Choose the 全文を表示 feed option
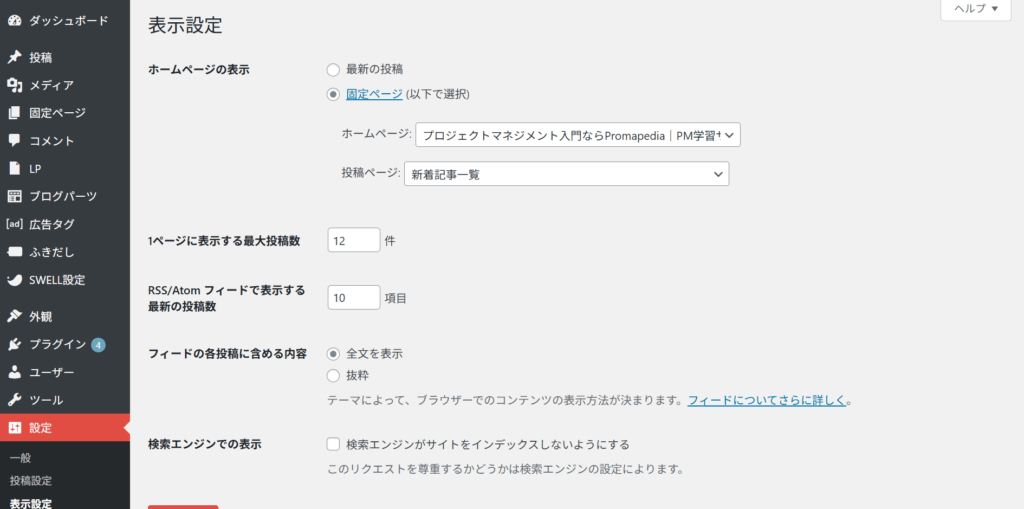This screenshot has height=509, width=1024. (333, 354)
